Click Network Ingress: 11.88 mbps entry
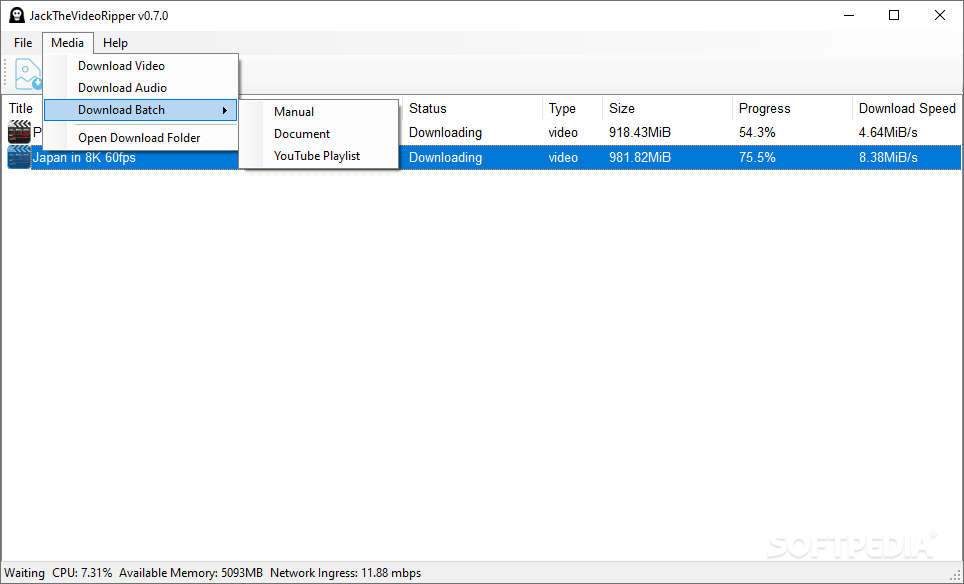The image size is (964, 584). point(346,573)
